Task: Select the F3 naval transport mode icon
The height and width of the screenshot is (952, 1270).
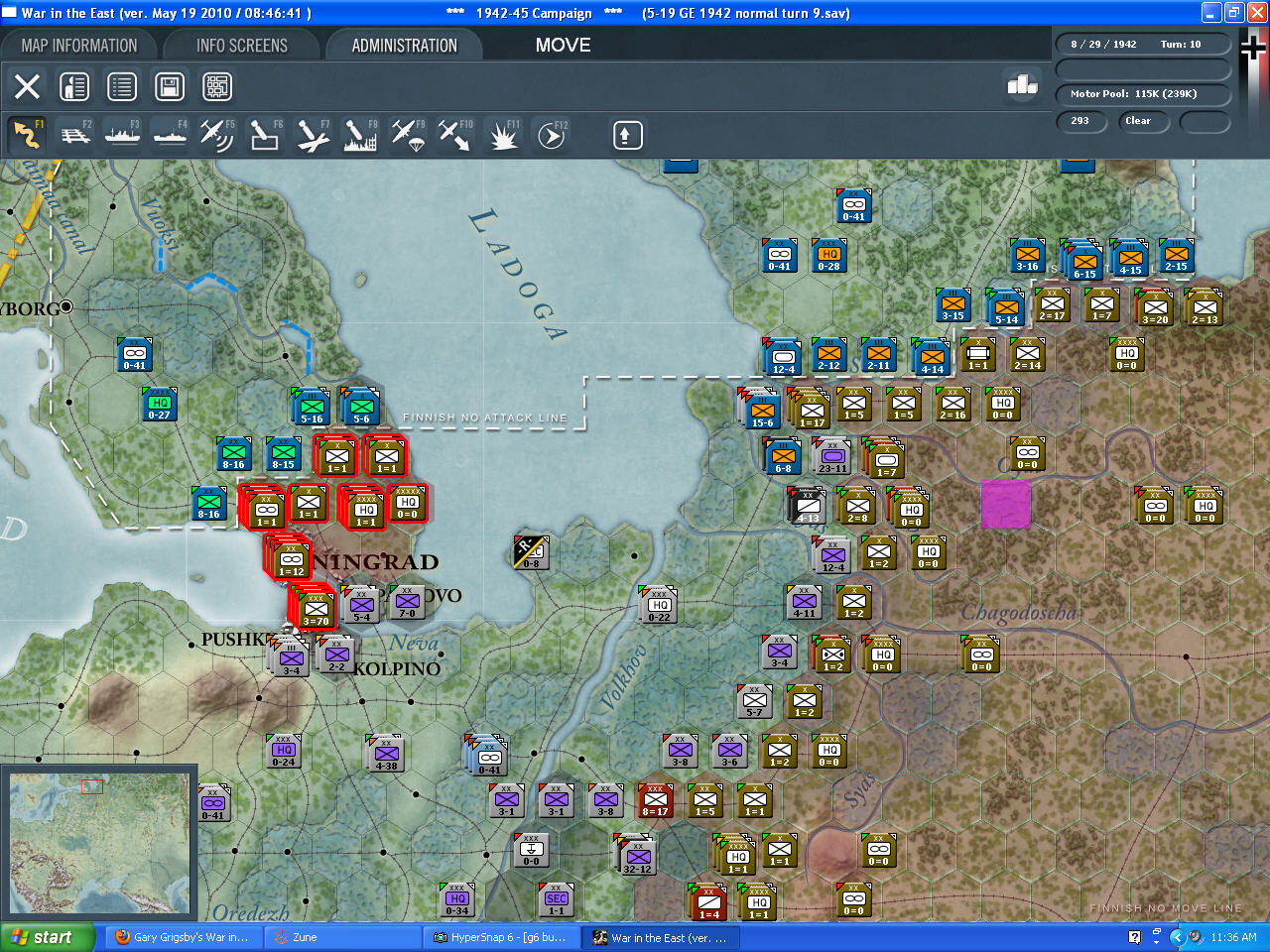Action: point(122,135)
